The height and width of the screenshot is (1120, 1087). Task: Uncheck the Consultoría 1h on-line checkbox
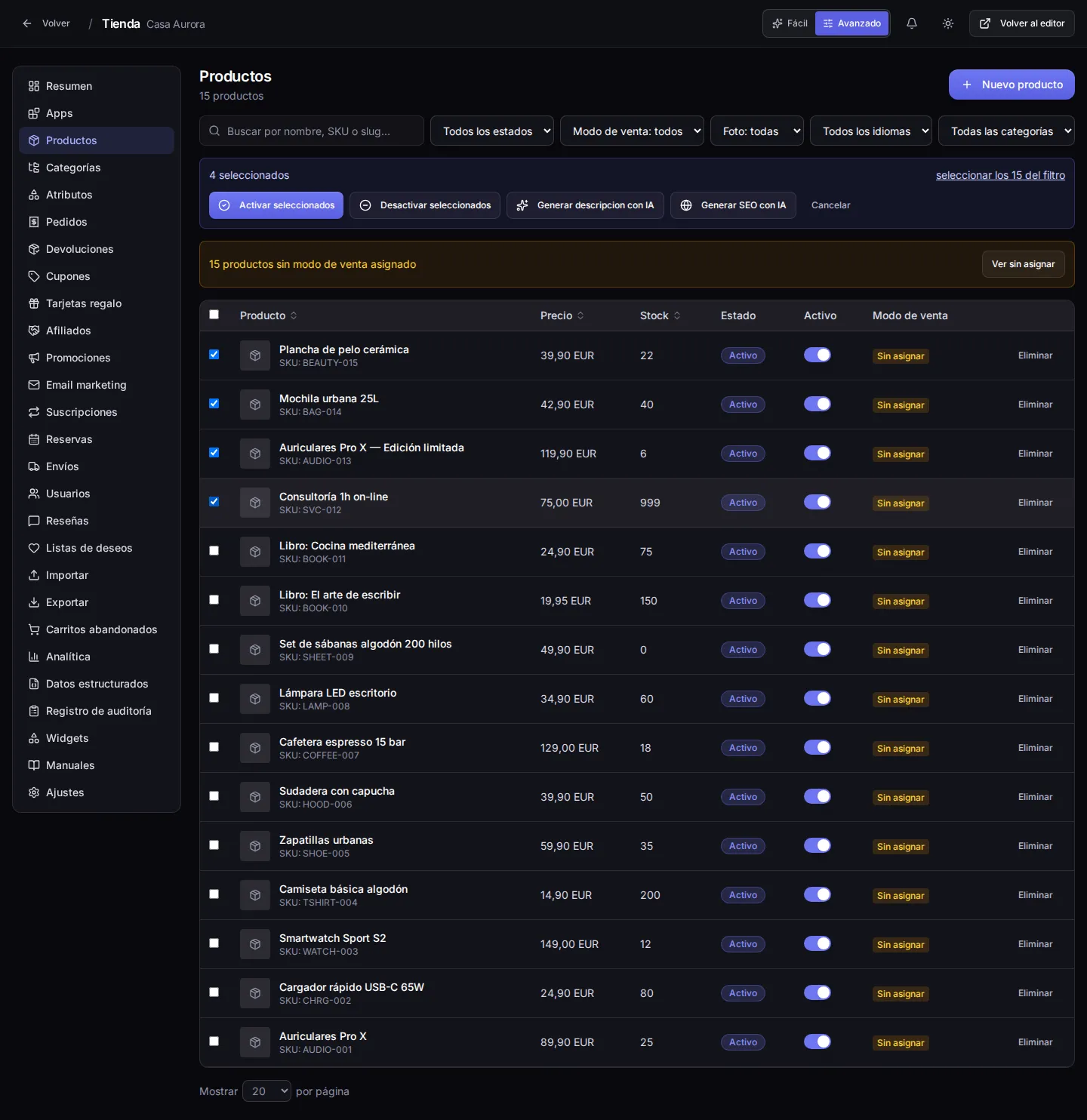tap(214, 502)
